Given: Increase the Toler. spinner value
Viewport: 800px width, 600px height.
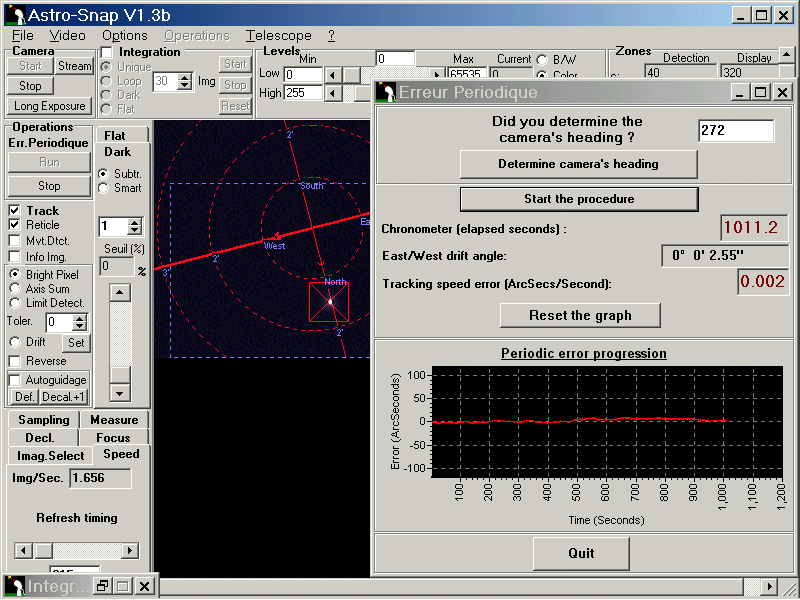Looking at the screenshot, I should tap(81, 318).
